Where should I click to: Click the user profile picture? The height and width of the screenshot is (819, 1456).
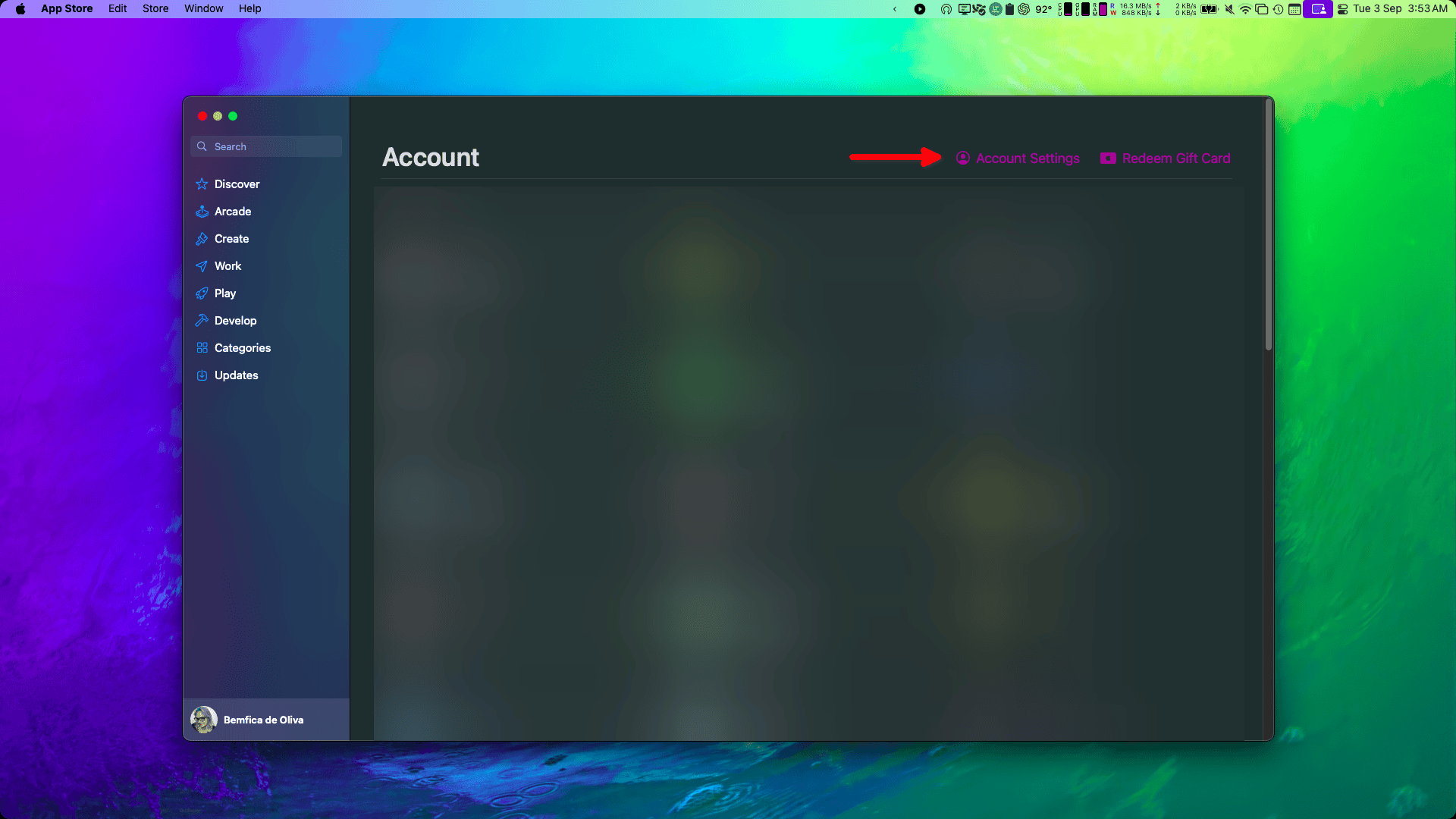[x=204, y=719]
